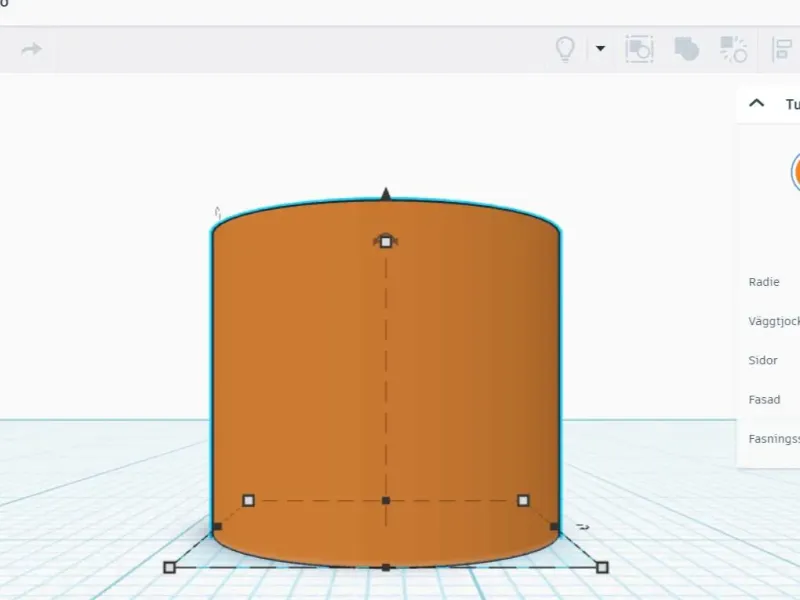Click the Sidor label
This screenshot has height=600, width=800.
[763, 360]
